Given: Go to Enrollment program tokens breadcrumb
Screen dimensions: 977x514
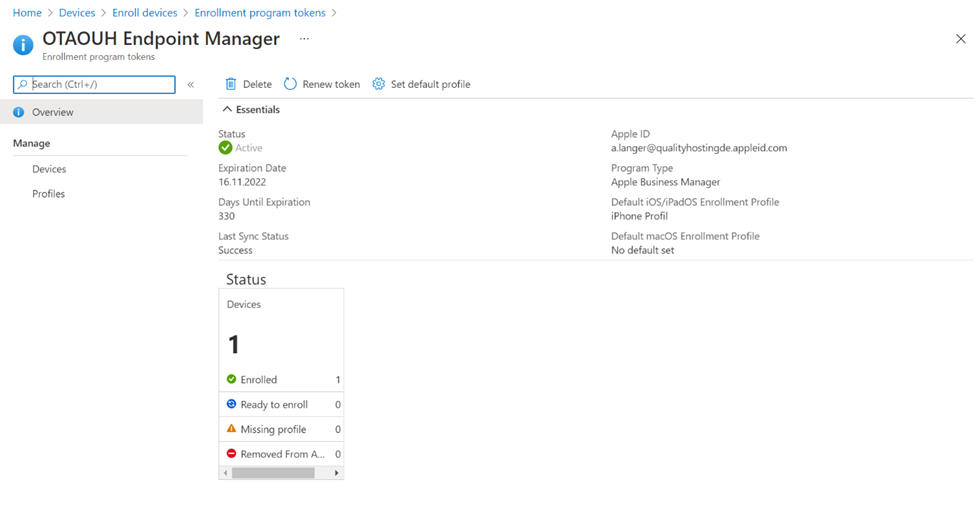Looking at the screenshot, I should 260,12.
